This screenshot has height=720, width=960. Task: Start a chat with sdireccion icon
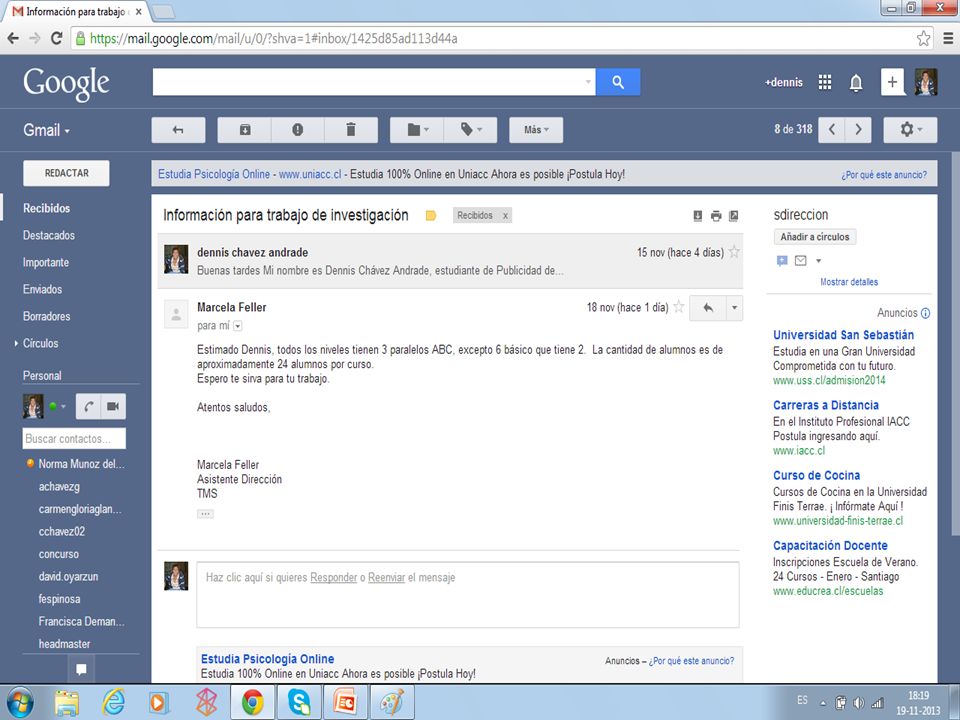(782, 261)
